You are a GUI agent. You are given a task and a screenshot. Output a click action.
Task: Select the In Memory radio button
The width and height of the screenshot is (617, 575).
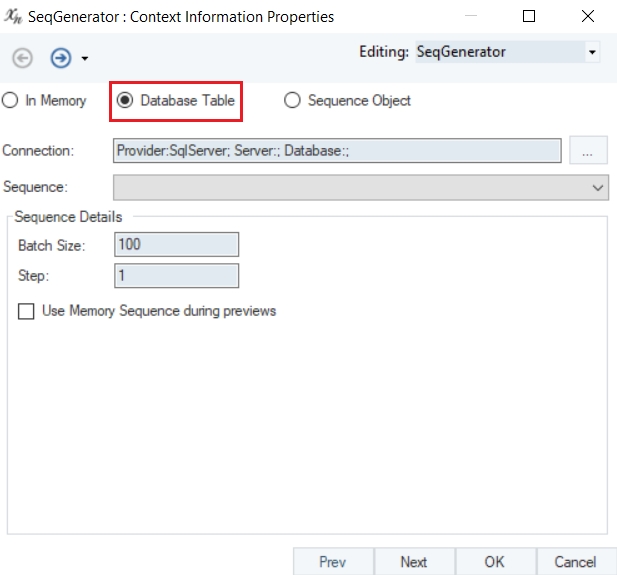click(10, 100)
